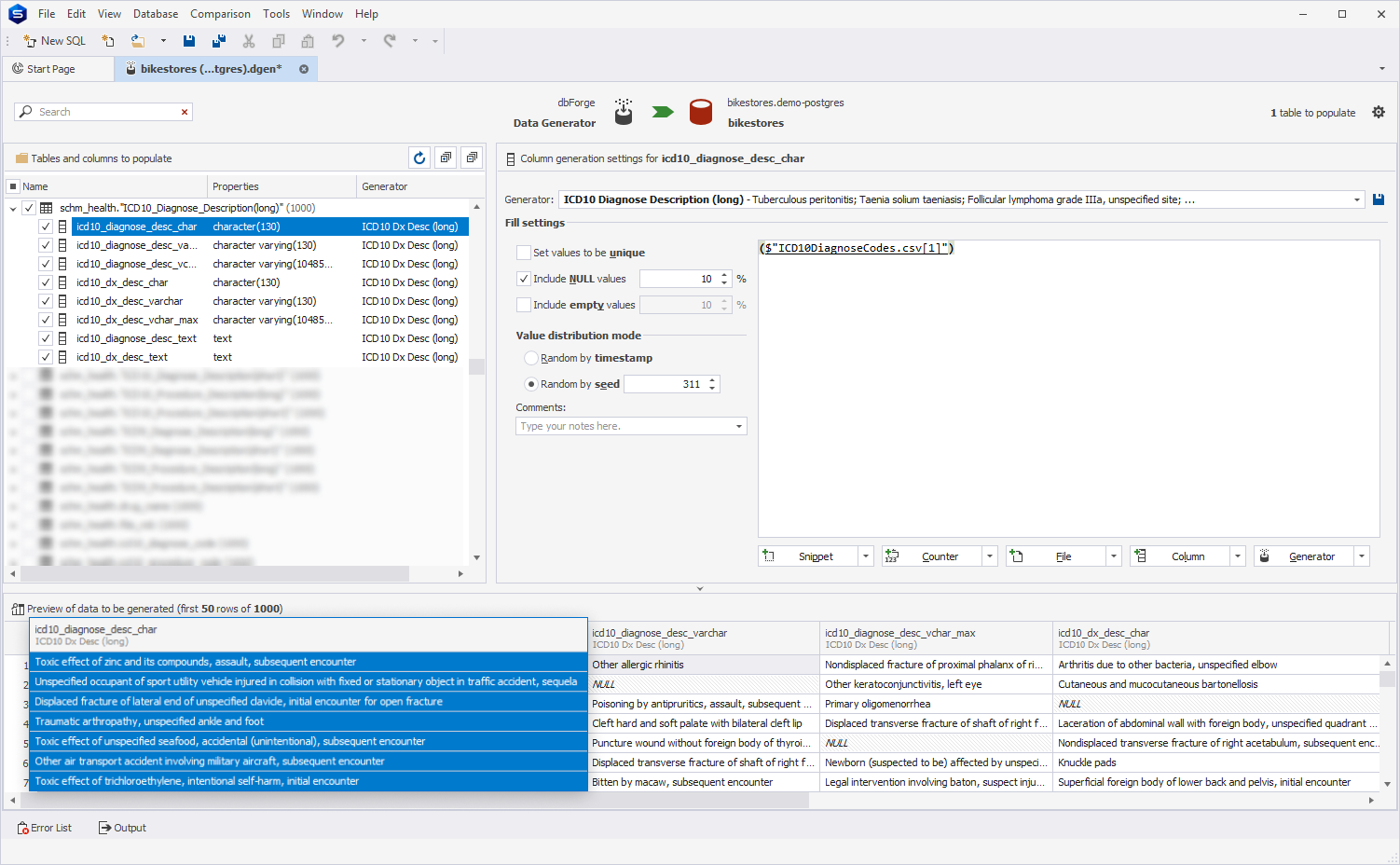Refresh the tables list
This screenshot has height=865, width=1400.
(x=419, y=158)
